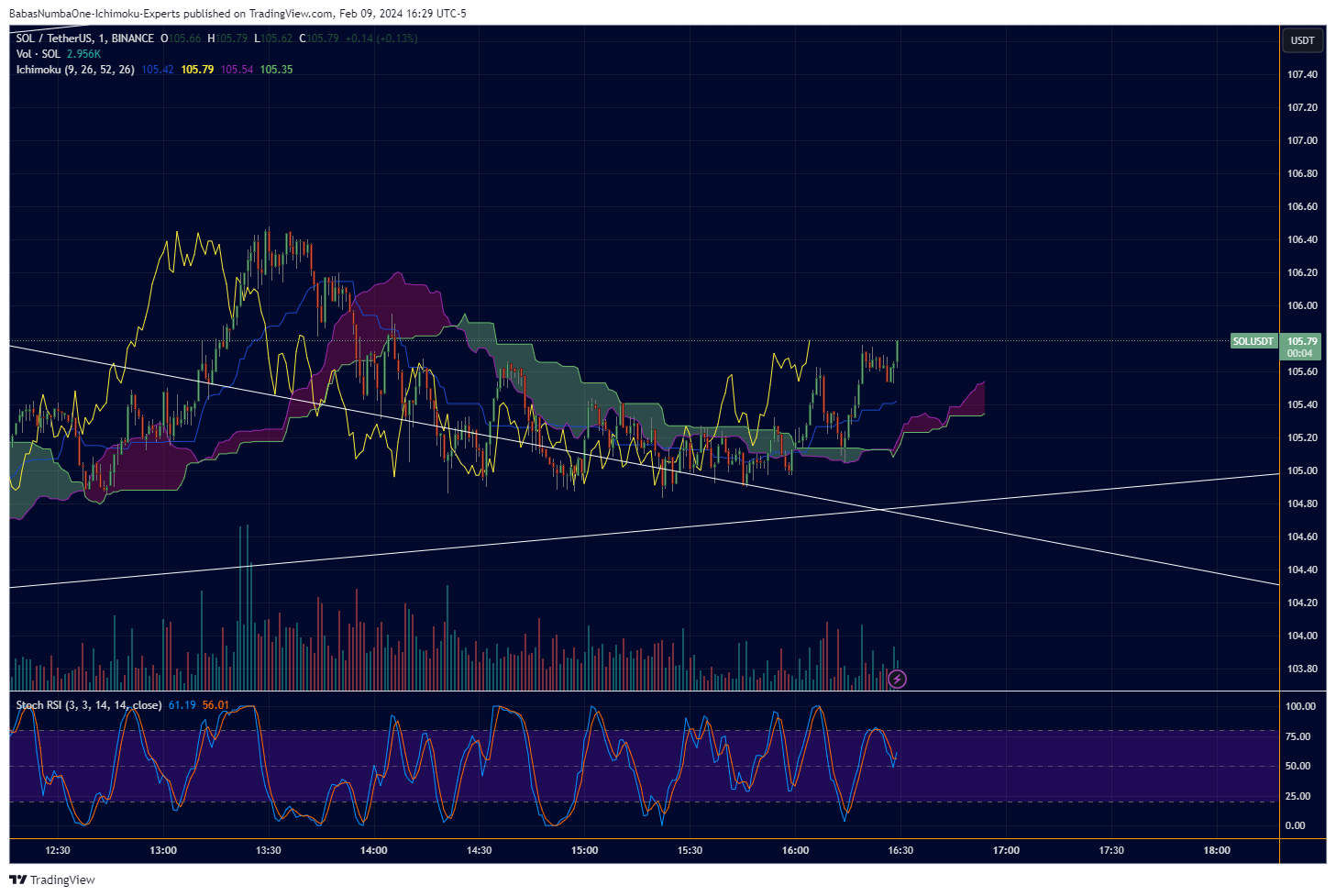Click the 16:30 time axis label
The height and width of the screenshot is (896, 1336).
click(x=900, y=850)
